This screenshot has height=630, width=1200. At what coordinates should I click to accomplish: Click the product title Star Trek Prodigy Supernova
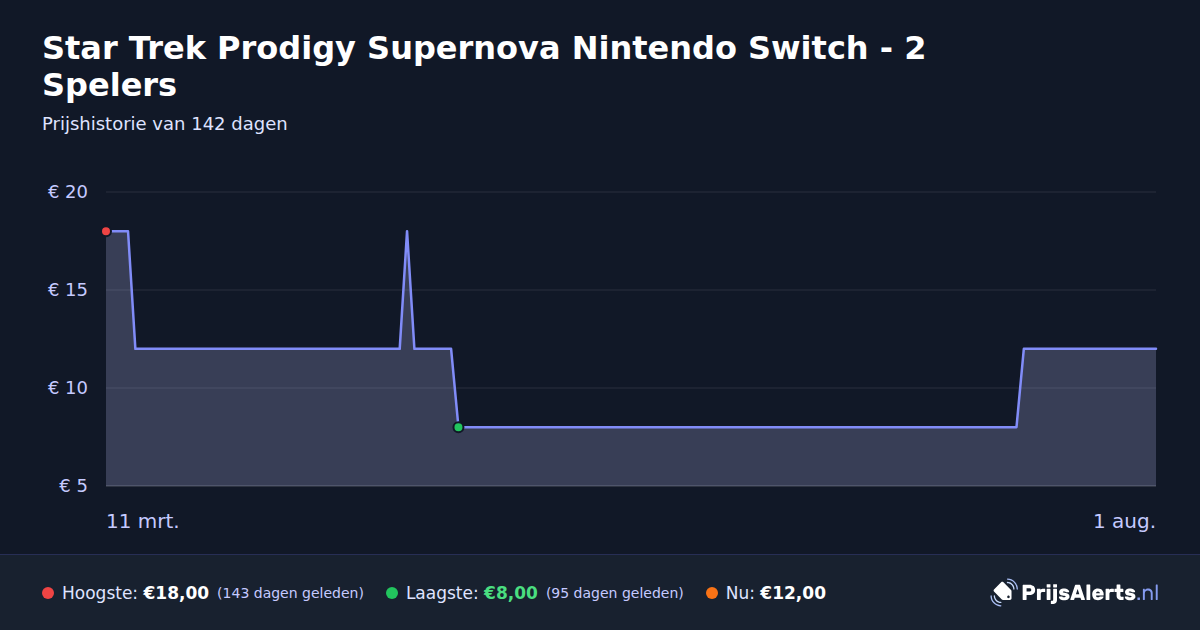[x=484, y=66]
